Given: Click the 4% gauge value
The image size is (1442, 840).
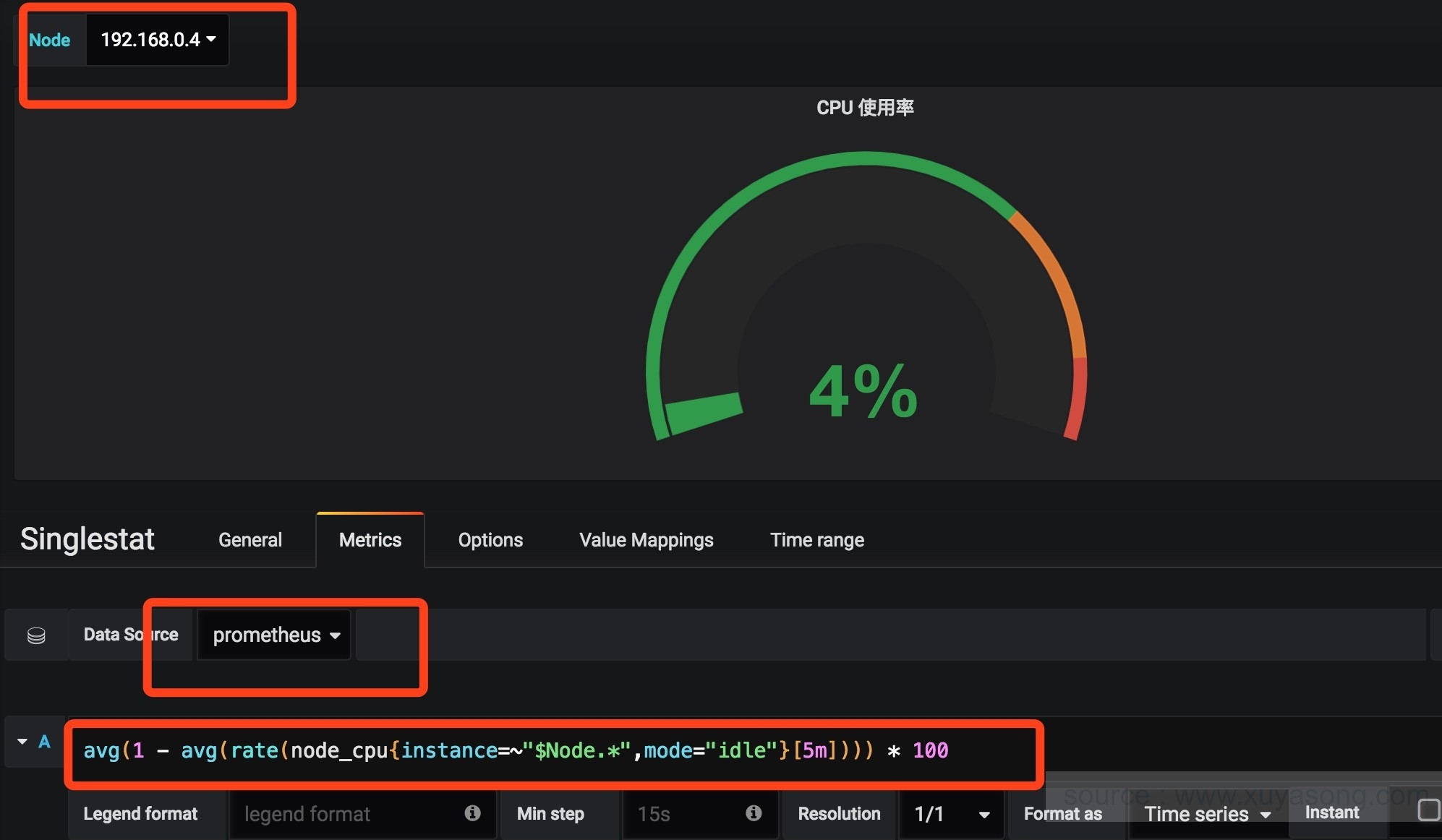Looking at the screenshot, I should (863, 392).
